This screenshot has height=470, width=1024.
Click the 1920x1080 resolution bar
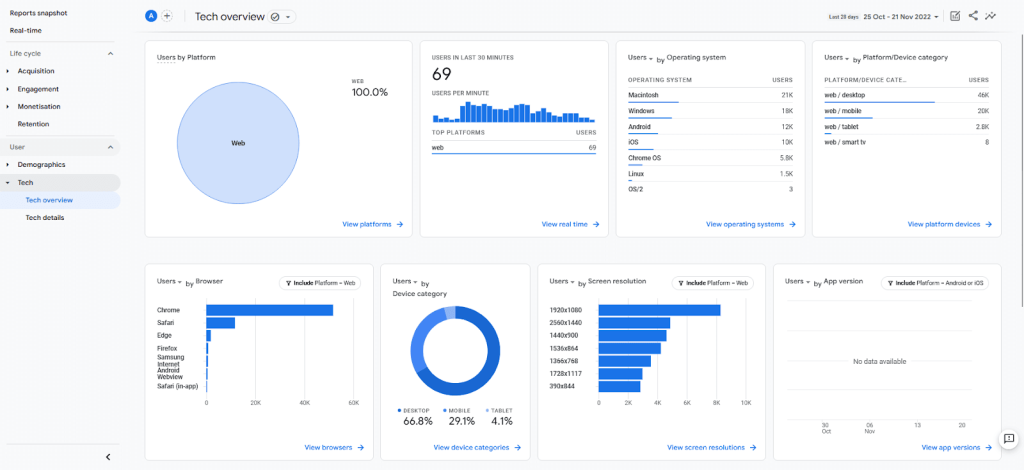coord(660,310)
